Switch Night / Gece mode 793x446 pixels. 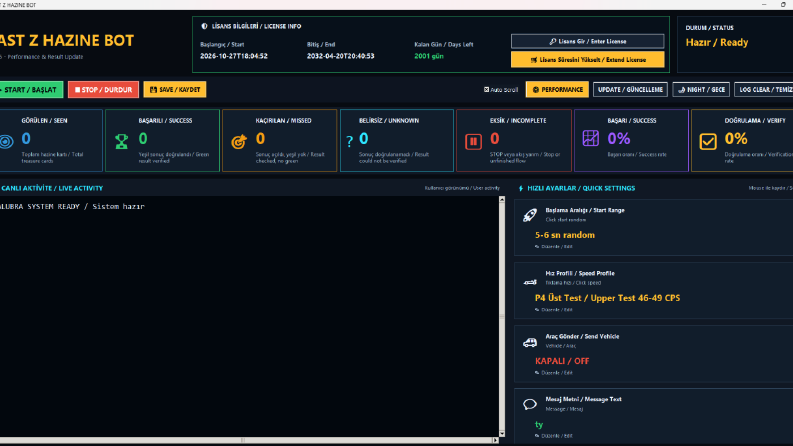pyautogui.click(x=701, y=90)
